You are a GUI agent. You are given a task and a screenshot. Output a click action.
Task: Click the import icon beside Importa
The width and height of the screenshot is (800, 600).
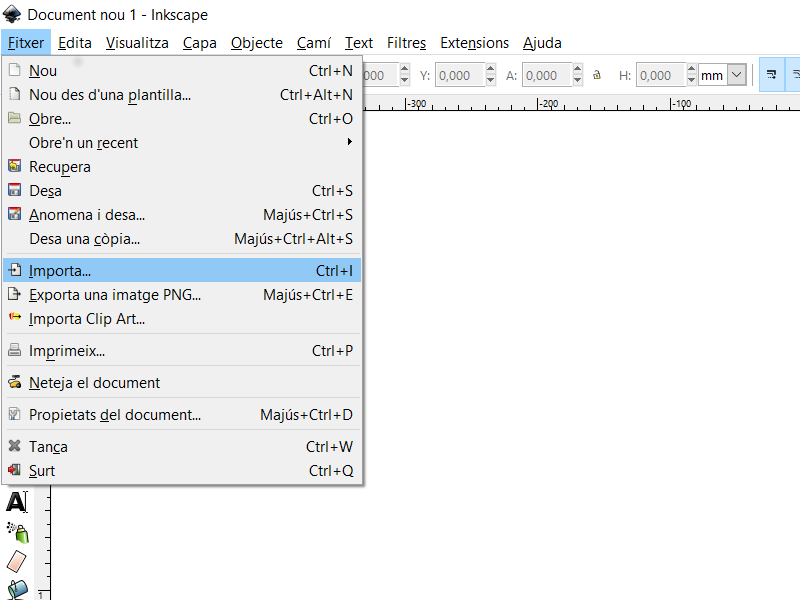tap(15, 270)
